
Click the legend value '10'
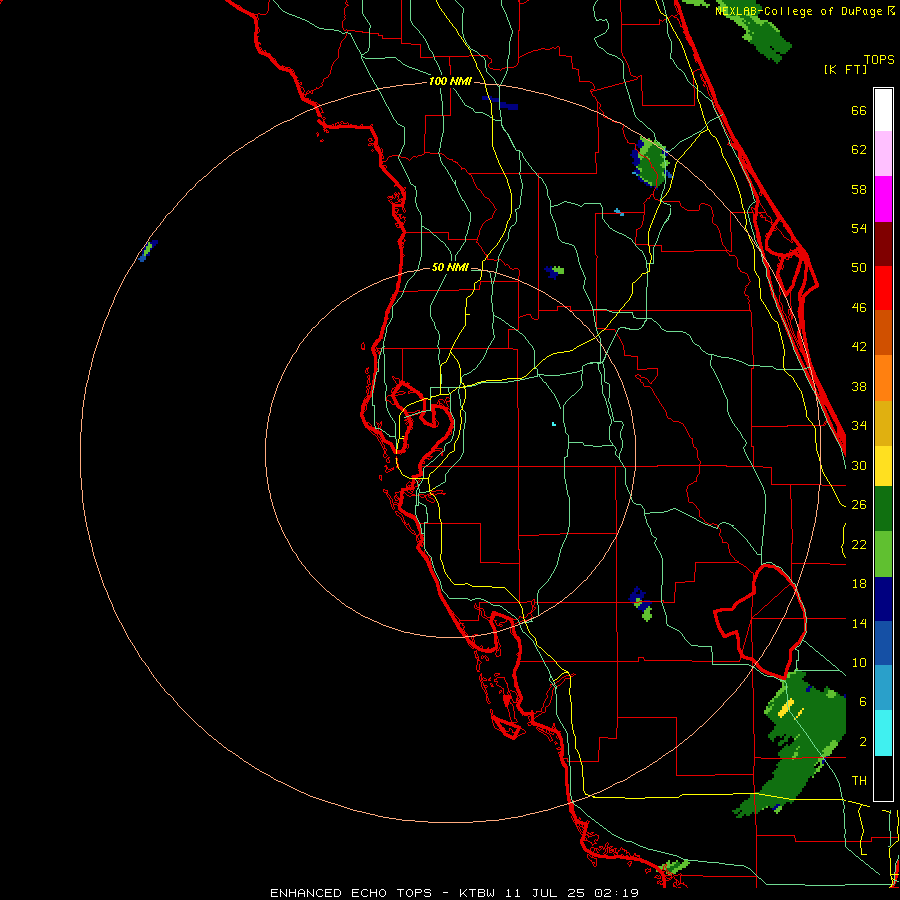pyautogui.click(x=859, y=662)
